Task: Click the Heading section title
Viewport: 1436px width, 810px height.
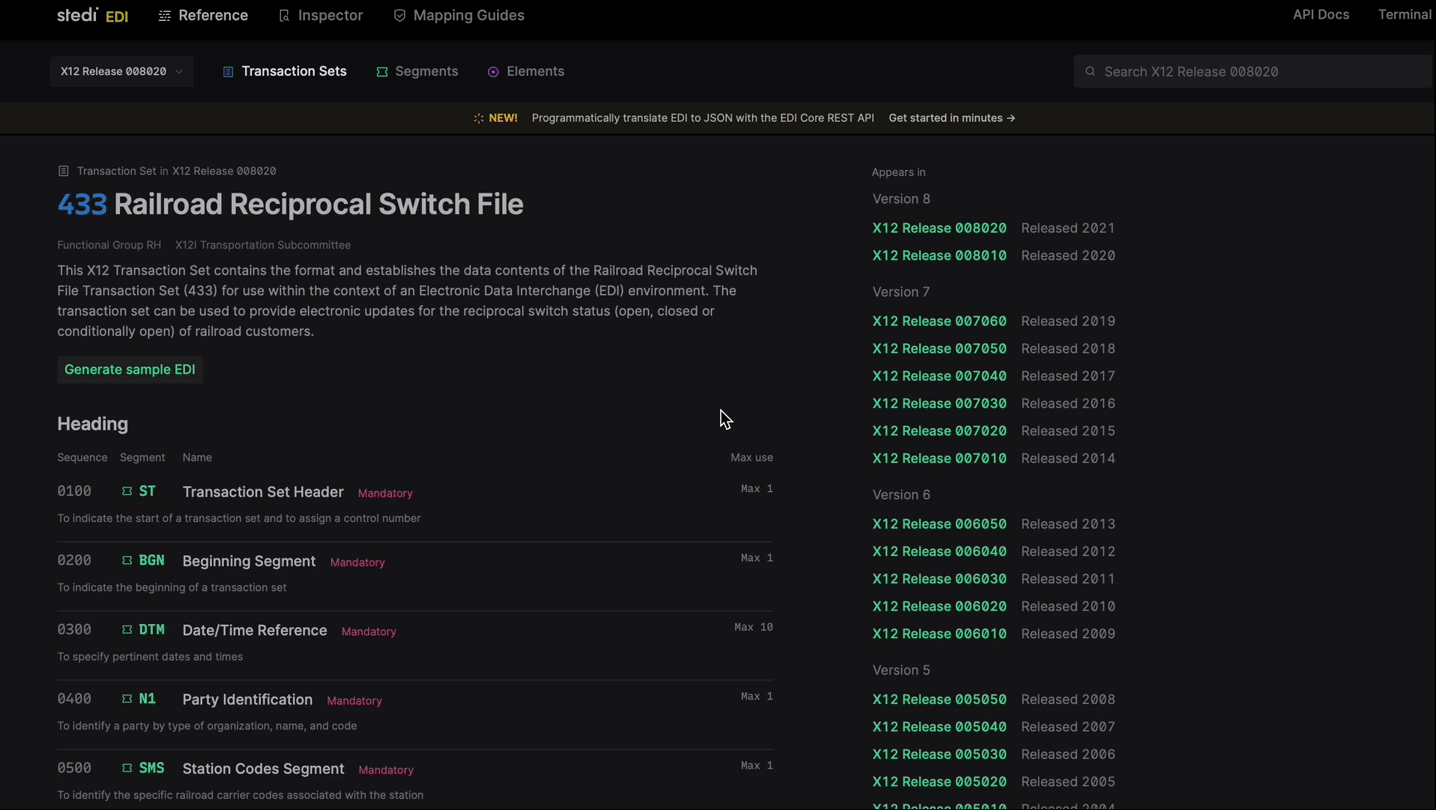Action: tap(92, 424)
